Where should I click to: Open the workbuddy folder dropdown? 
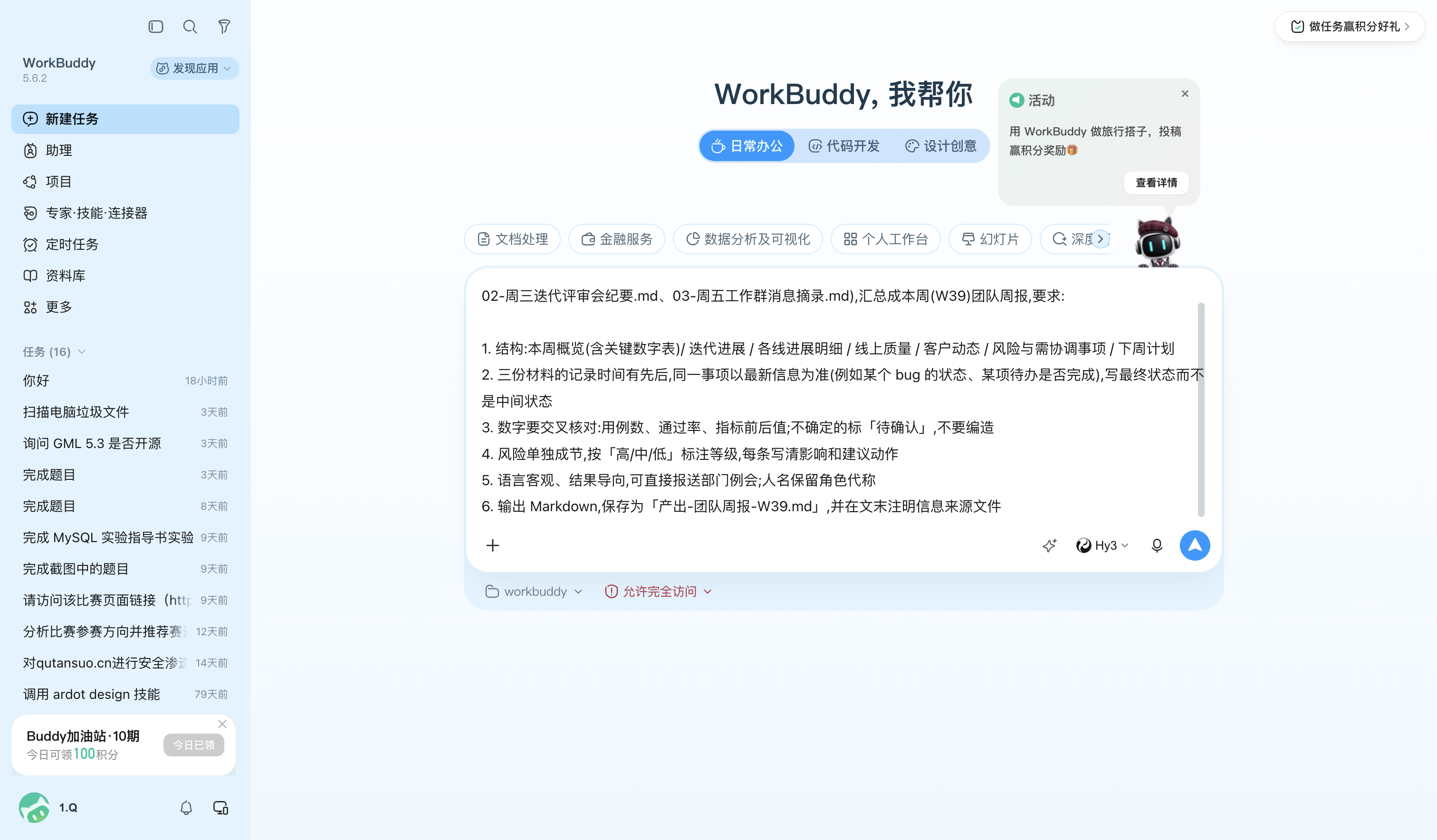[534, 592]
